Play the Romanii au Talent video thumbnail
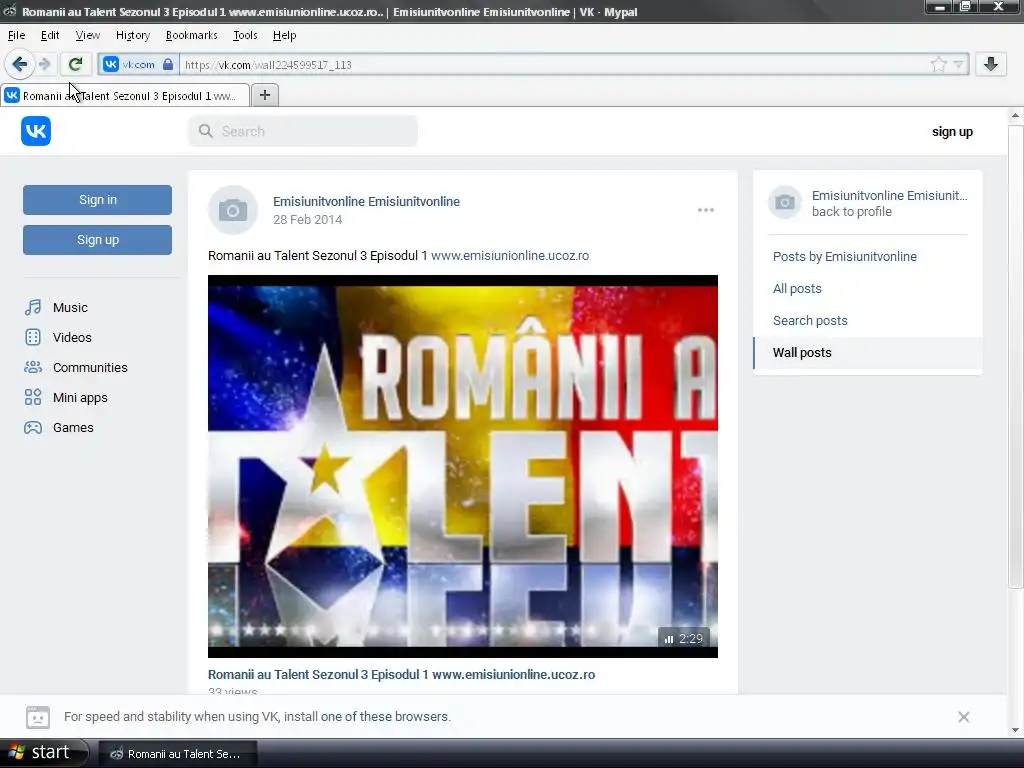 [x=462, y=466]
